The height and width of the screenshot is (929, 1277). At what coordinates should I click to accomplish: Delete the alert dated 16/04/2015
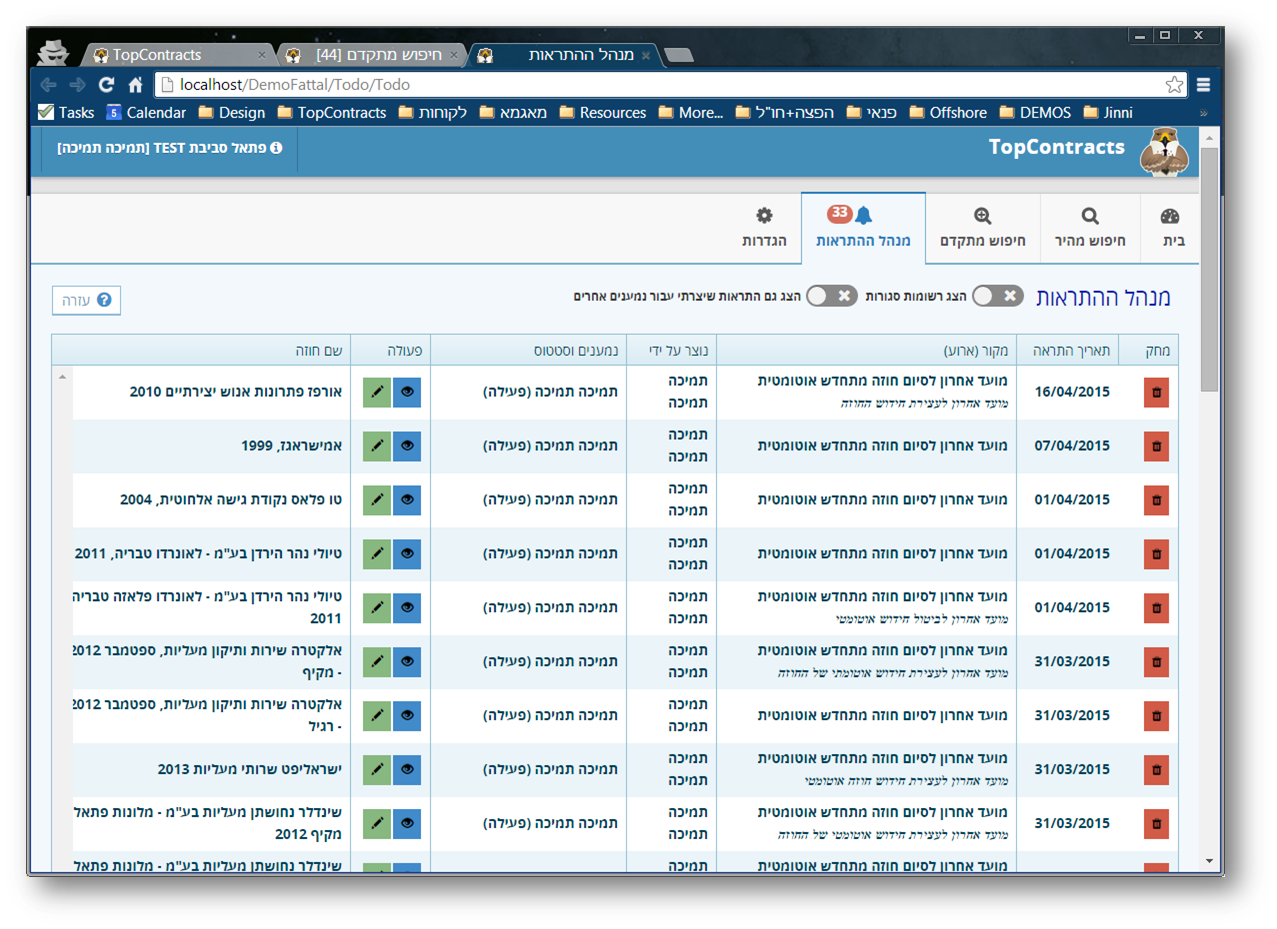(x=1156, y=393)
